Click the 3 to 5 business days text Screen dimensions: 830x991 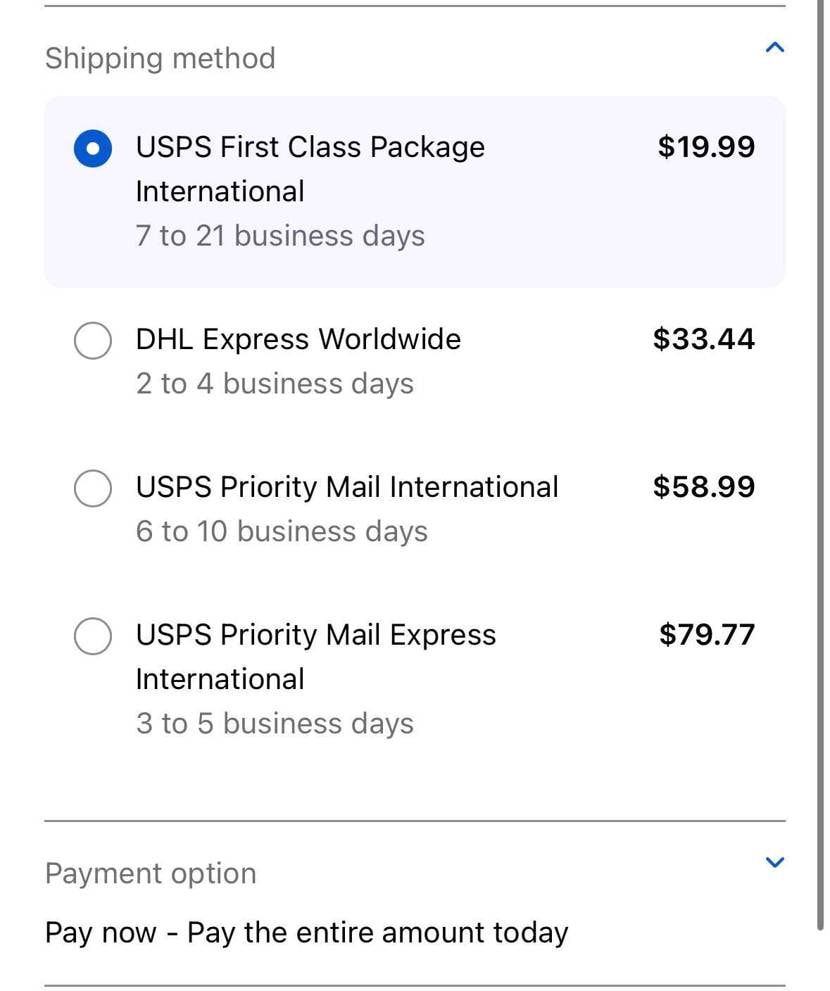(275, 724)
